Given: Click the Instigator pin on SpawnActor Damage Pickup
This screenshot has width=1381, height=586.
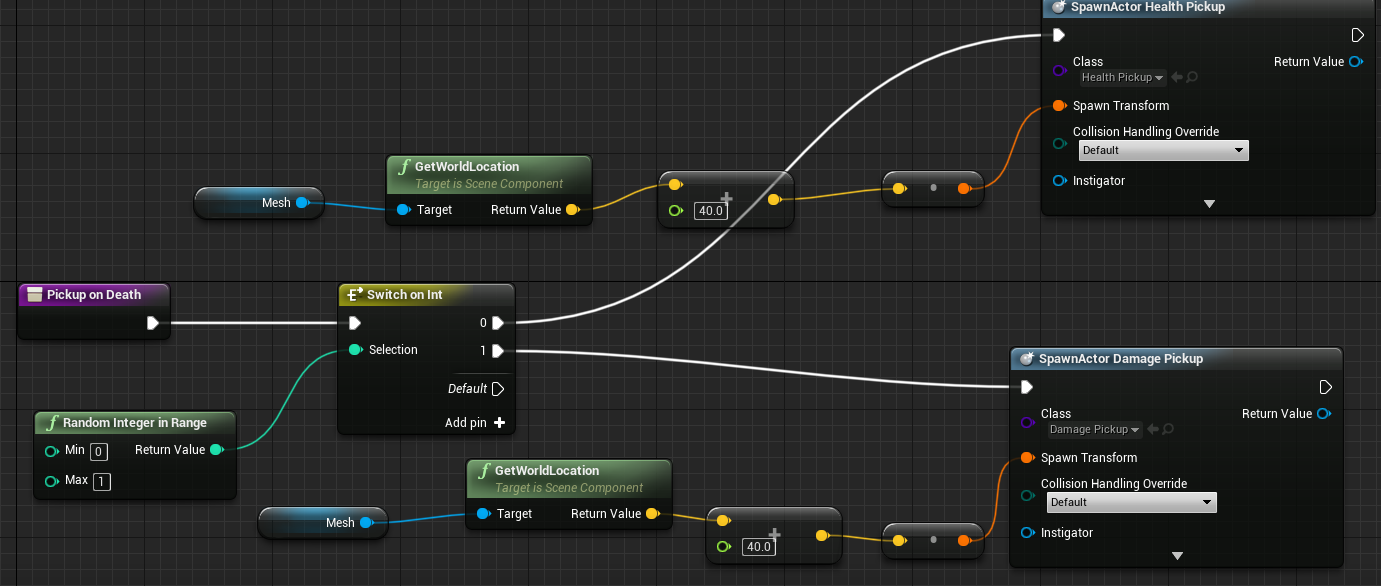Looking at the screenshot, I should [x=1027, y=533].
